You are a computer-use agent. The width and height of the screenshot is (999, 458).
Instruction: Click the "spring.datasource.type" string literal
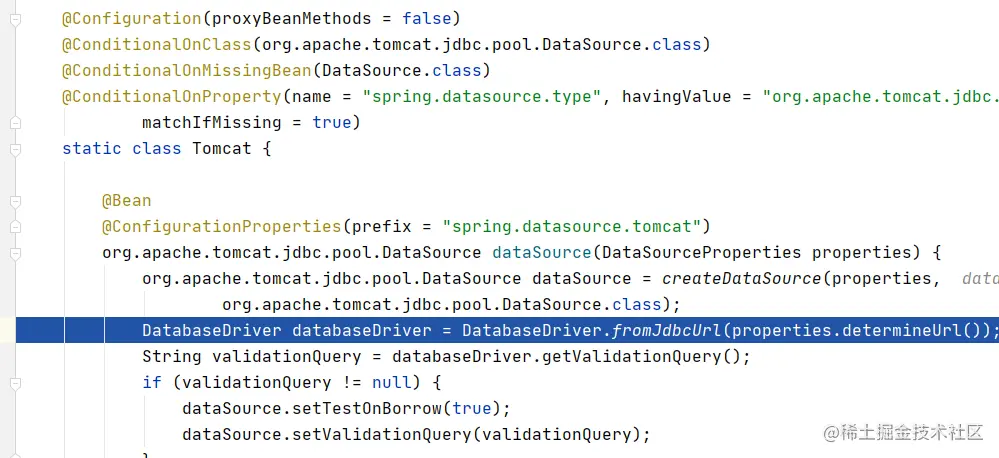(482, 96)
